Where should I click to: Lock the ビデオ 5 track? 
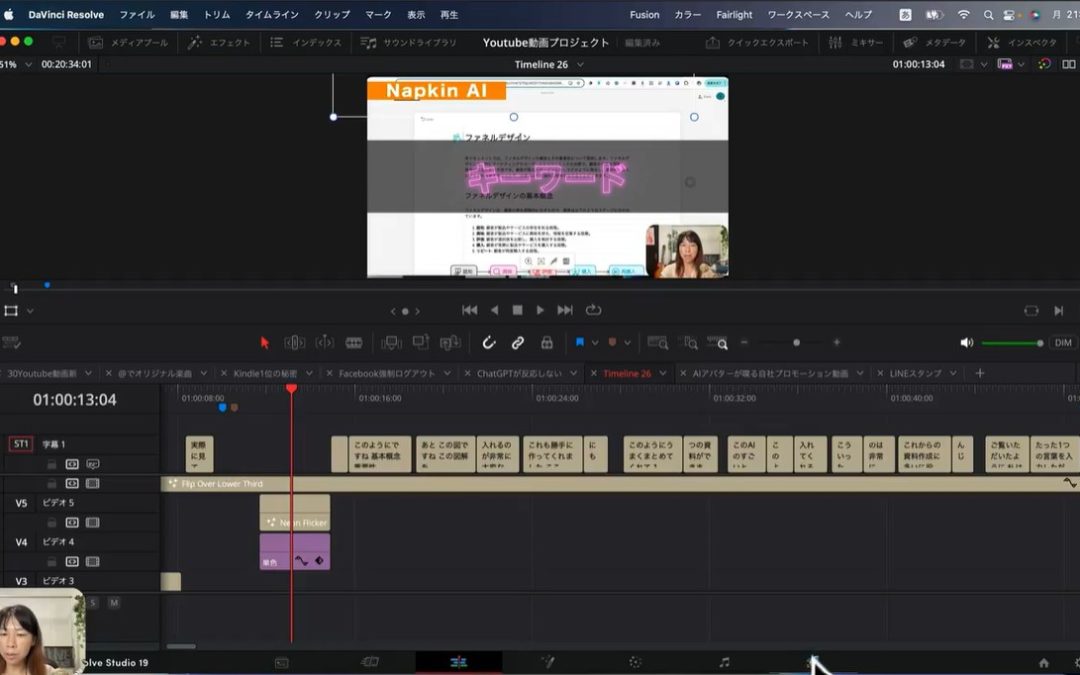(52, 522)
